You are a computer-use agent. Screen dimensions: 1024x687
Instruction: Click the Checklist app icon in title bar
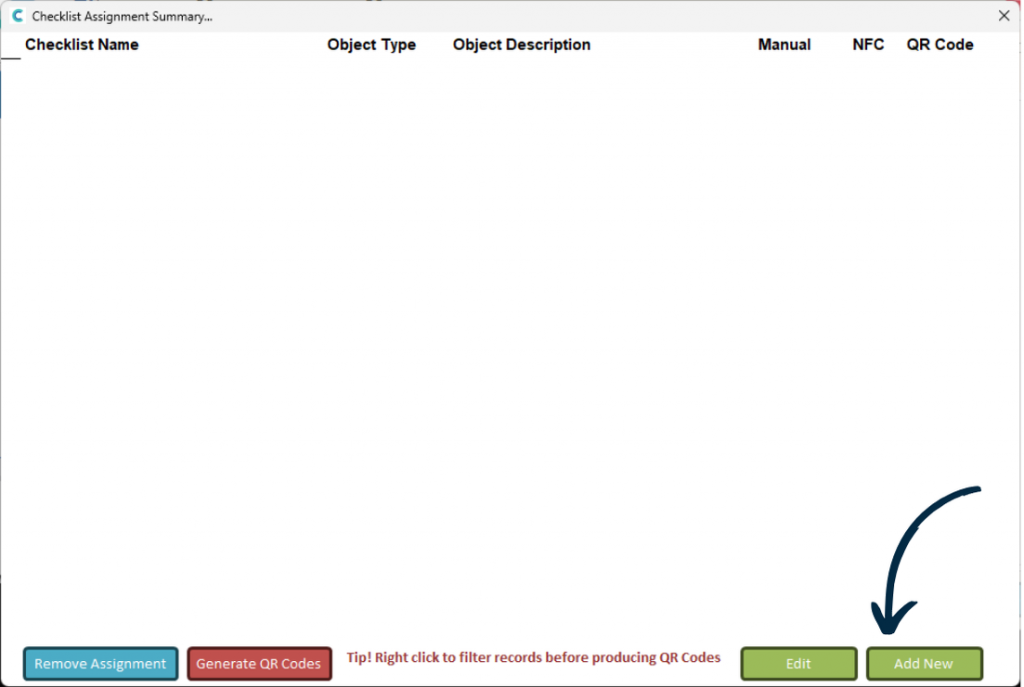pos(17,16)
